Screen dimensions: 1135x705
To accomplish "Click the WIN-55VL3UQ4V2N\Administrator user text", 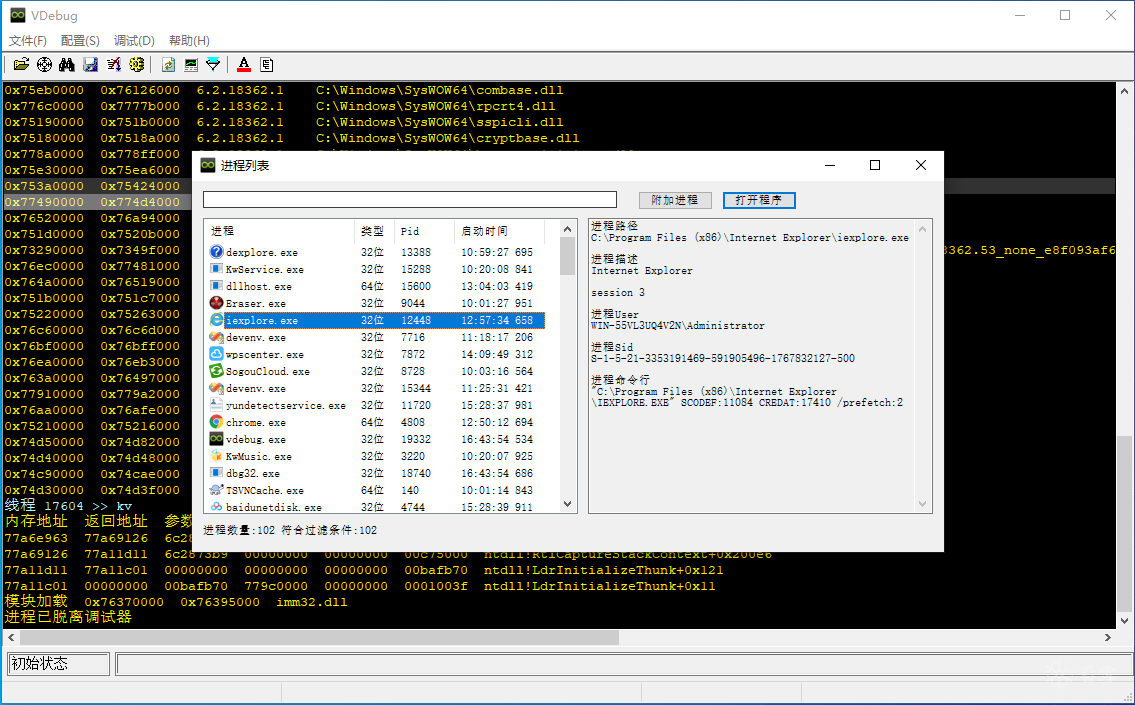I will pos(678,326).
